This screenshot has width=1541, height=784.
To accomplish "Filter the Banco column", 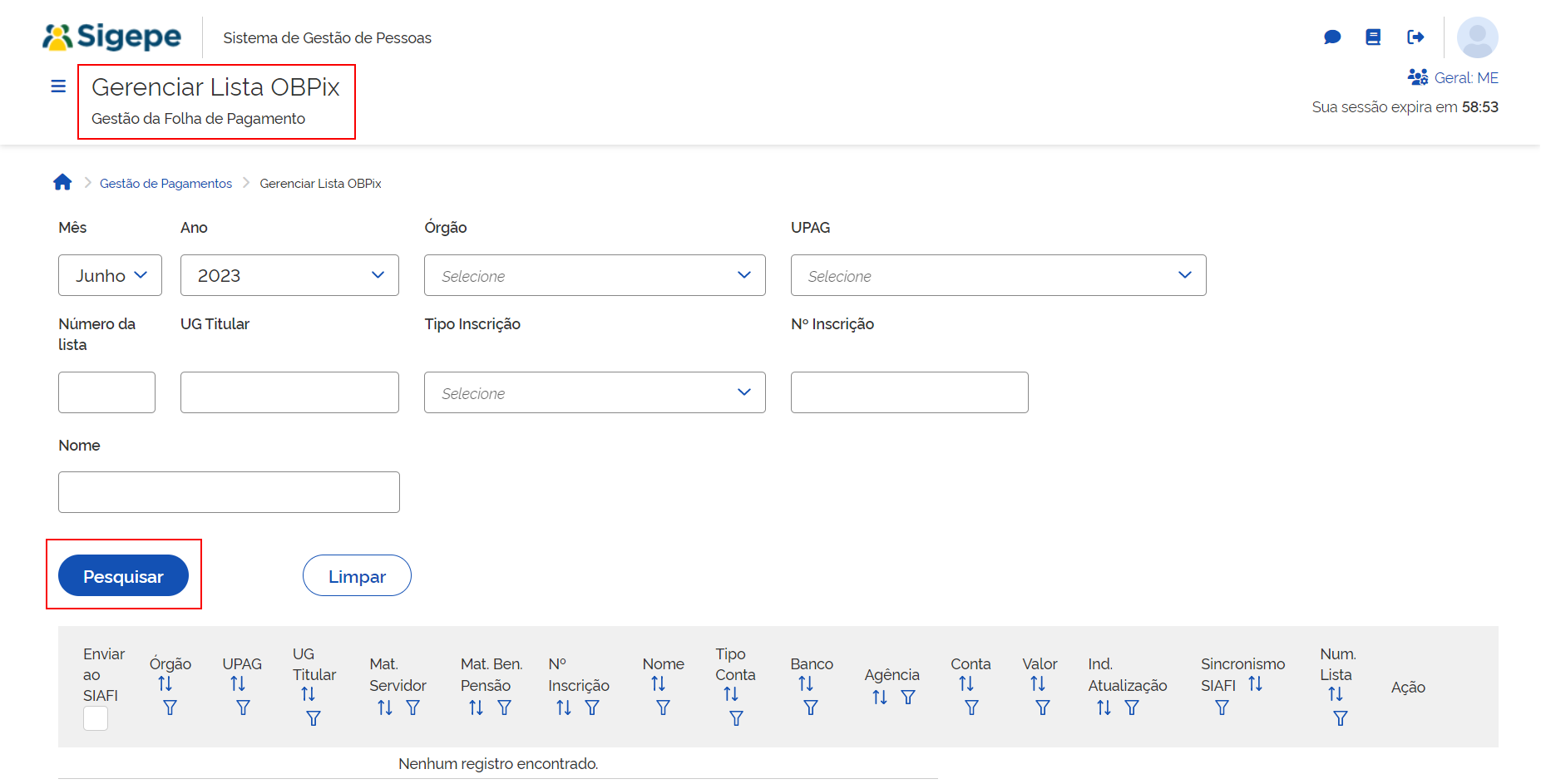I will 811,708.
